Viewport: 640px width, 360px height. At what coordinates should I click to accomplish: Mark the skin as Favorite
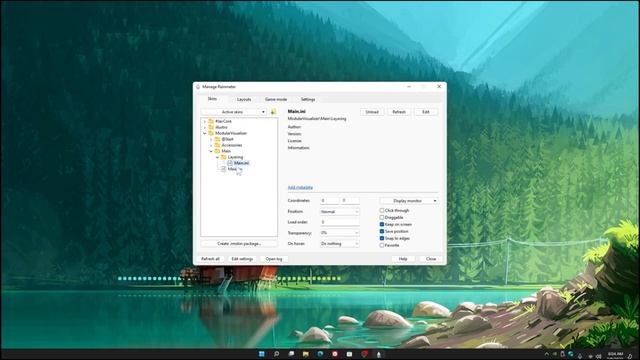(382, 245)
